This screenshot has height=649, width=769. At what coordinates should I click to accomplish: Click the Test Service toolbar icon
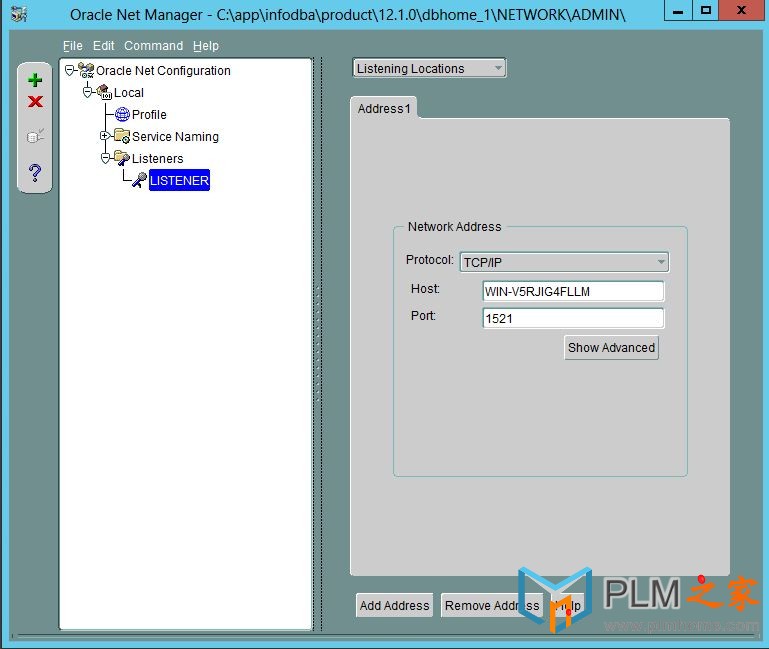35,136
